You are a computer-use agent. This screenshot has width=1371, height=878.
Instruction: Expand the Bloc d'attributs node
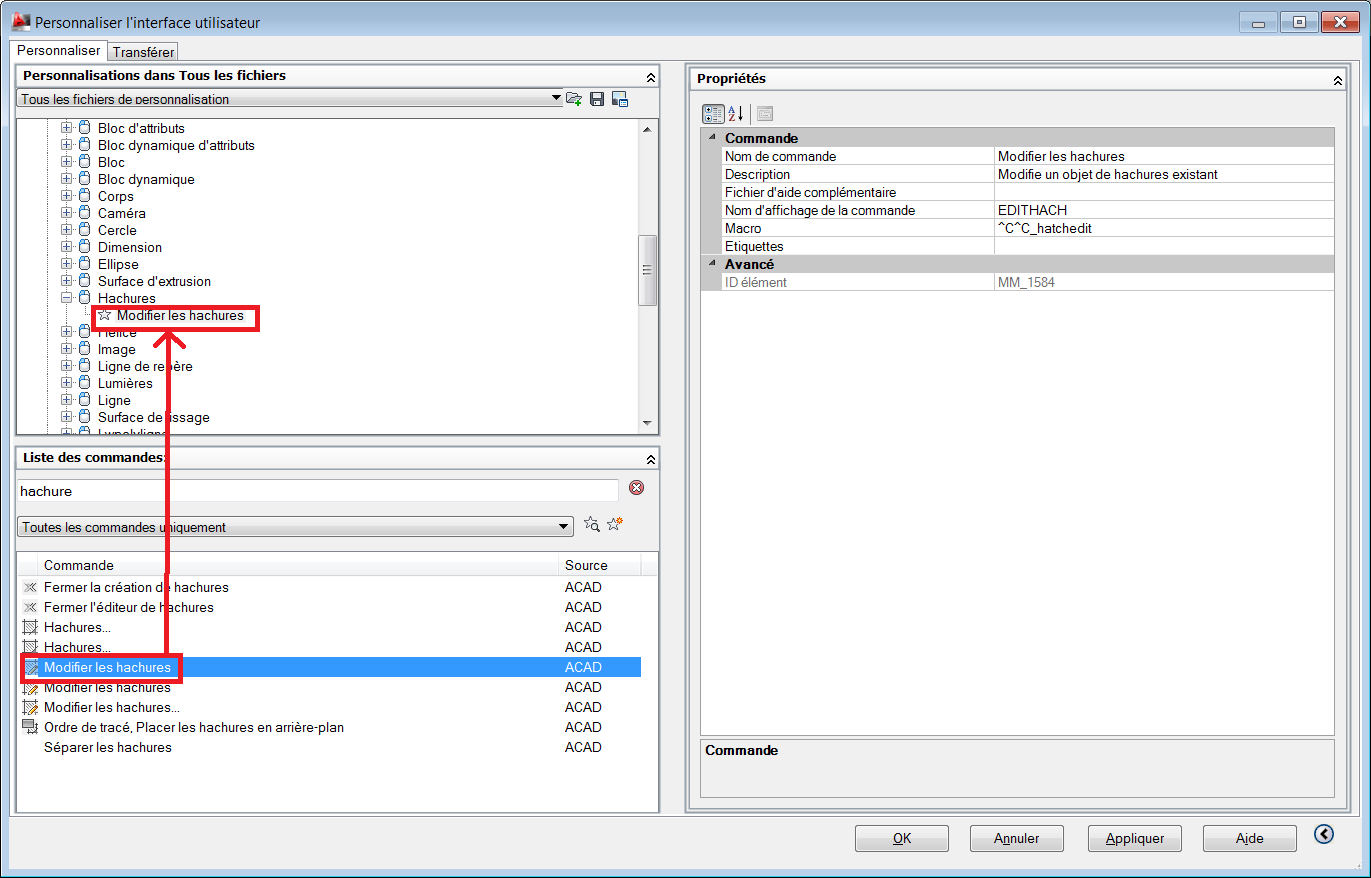pyautogui.click(x=67, y=128)
